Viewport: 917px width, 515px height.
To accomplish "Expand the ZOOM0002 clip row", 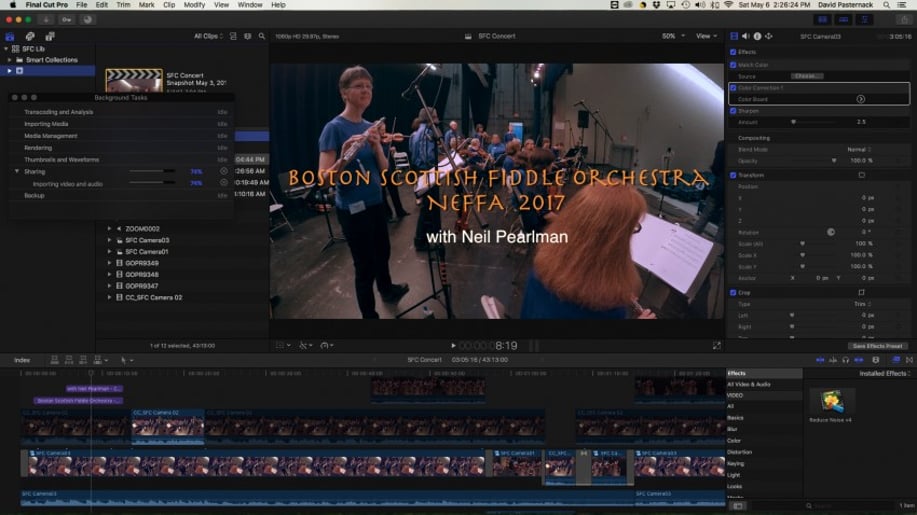I will pos(109,229).
